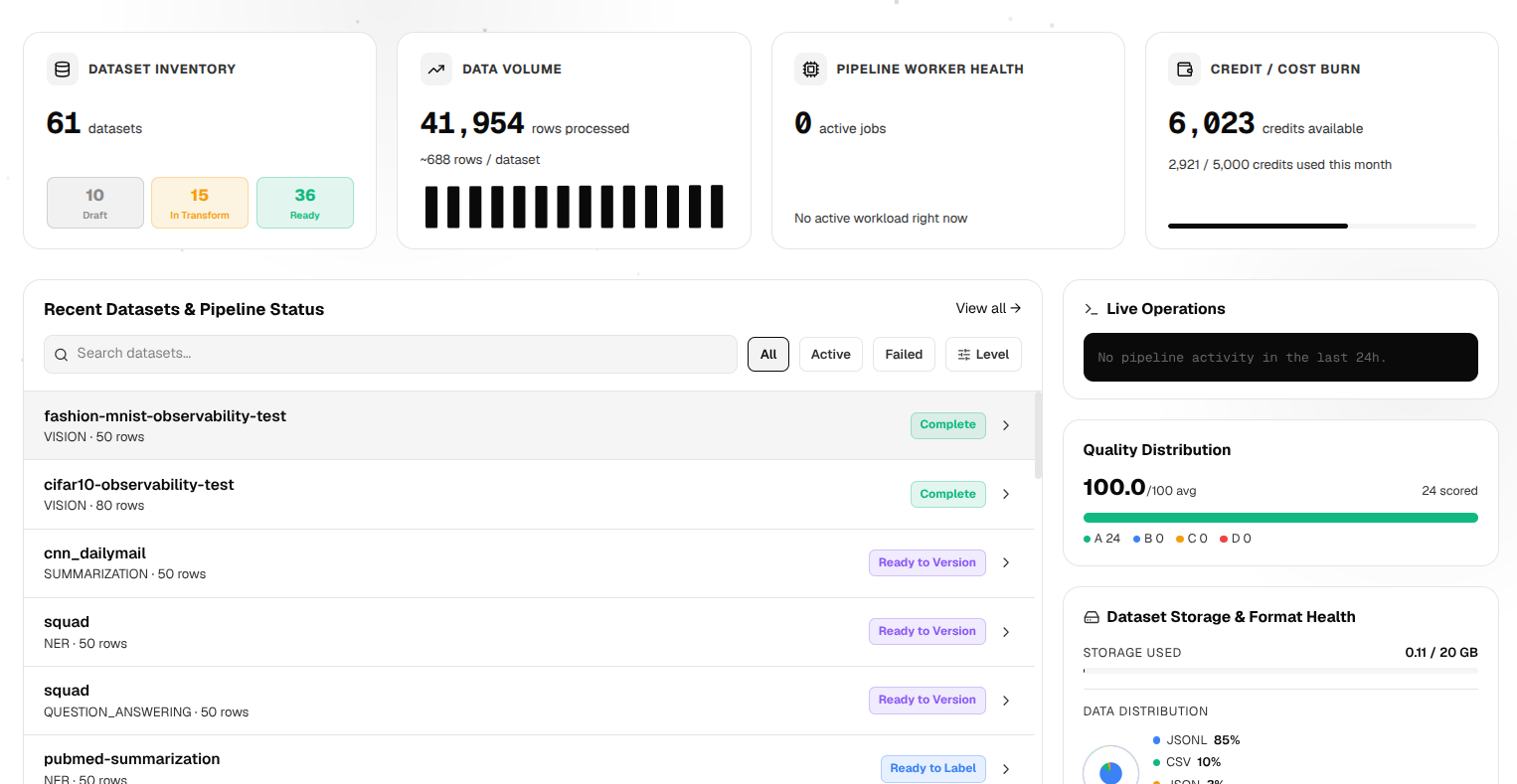Image resolution: width=1517 pixels, height=784 pixels.
Task: Expand the cnn_dailymail row chevron
Action: 1006,562
